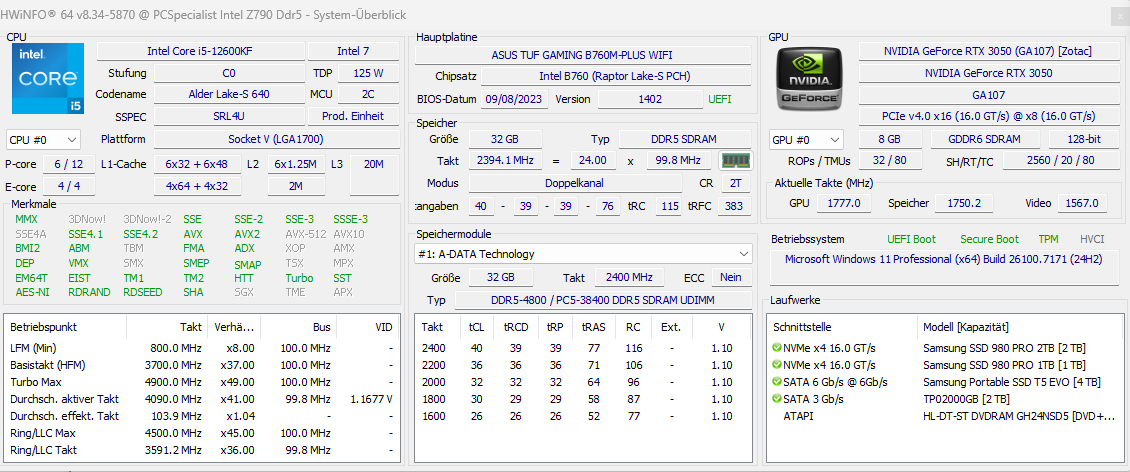
Task: Click the L3 cache 20M field
Action: tap(374, 175)
